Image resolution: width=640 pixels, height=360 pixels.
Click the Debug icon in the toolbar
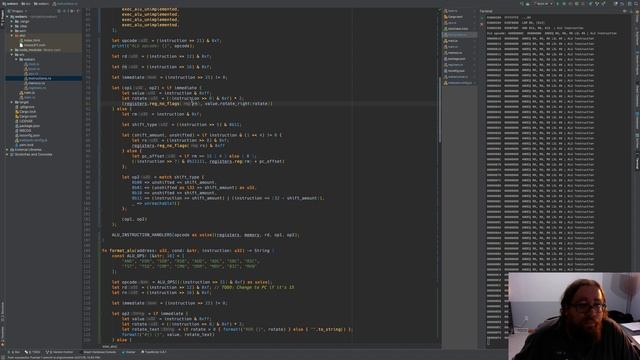coord(564,4)
